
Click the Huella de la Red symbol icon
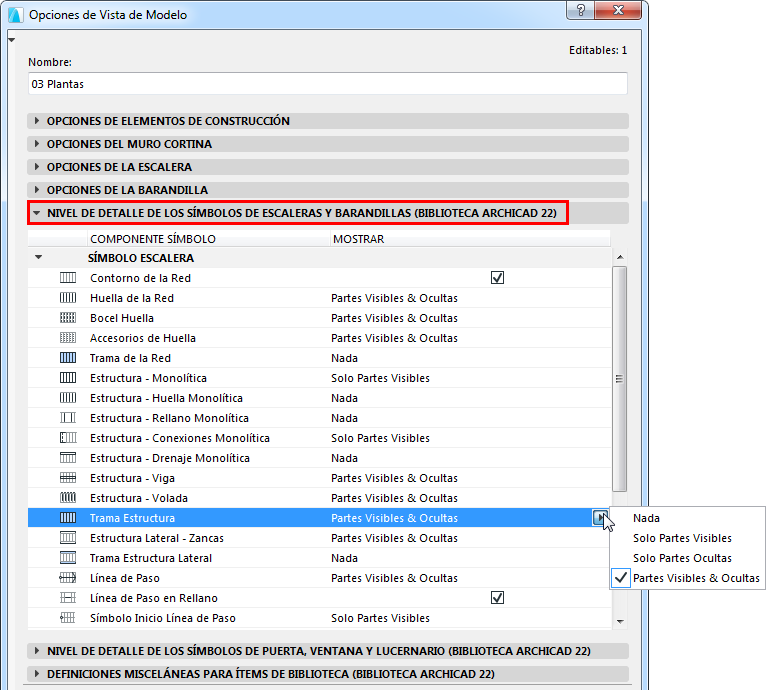coord(68,298)
